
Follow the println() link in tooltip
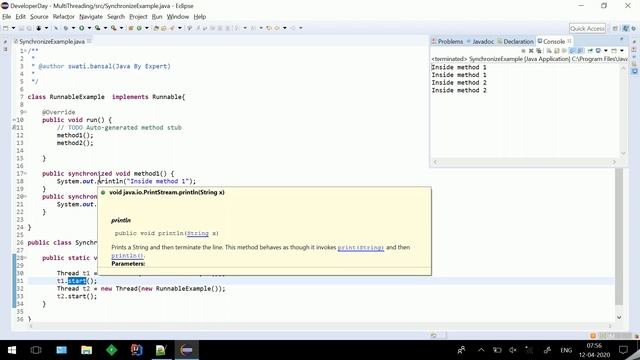tap(127, 256)
